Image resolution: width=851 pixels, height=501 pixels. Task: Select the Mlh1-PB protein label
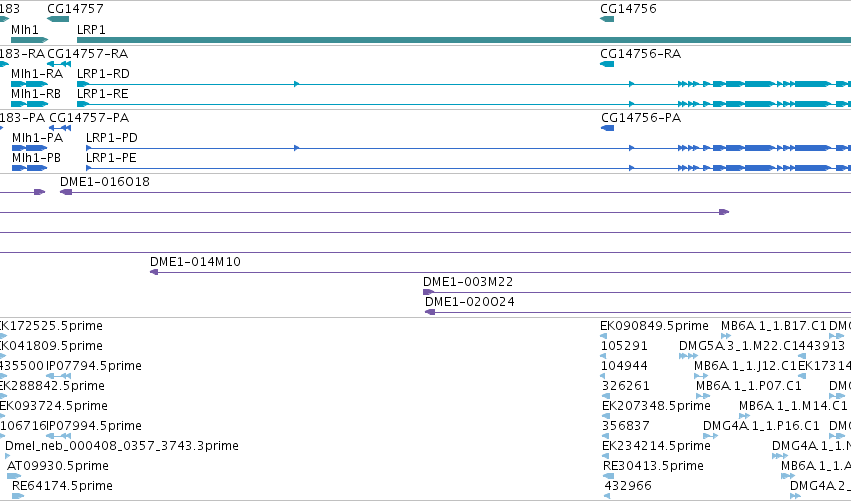coord(36,158)
